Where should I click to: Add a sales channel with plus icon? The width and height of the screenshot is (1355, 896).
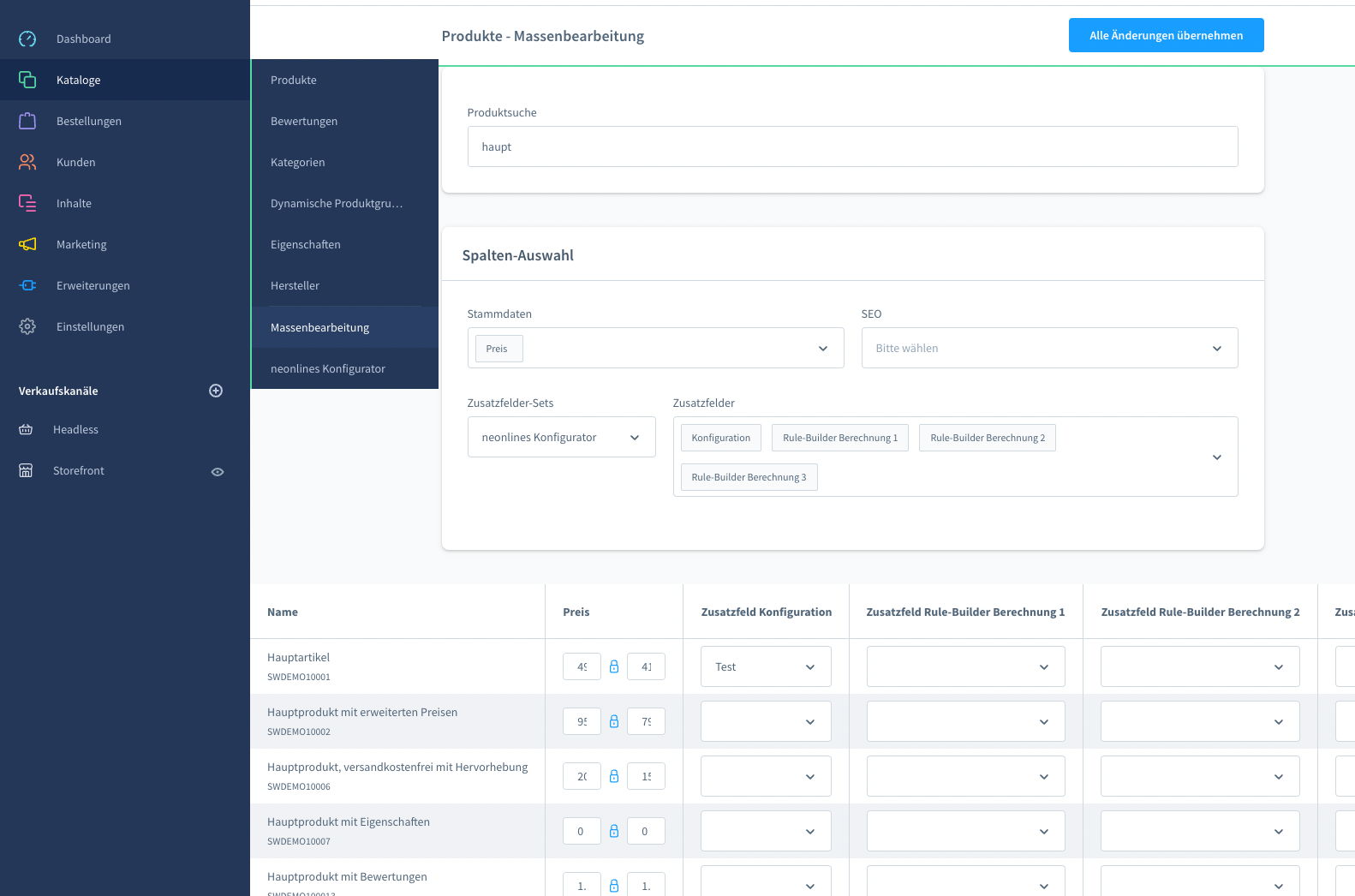[x=216, y=391]
